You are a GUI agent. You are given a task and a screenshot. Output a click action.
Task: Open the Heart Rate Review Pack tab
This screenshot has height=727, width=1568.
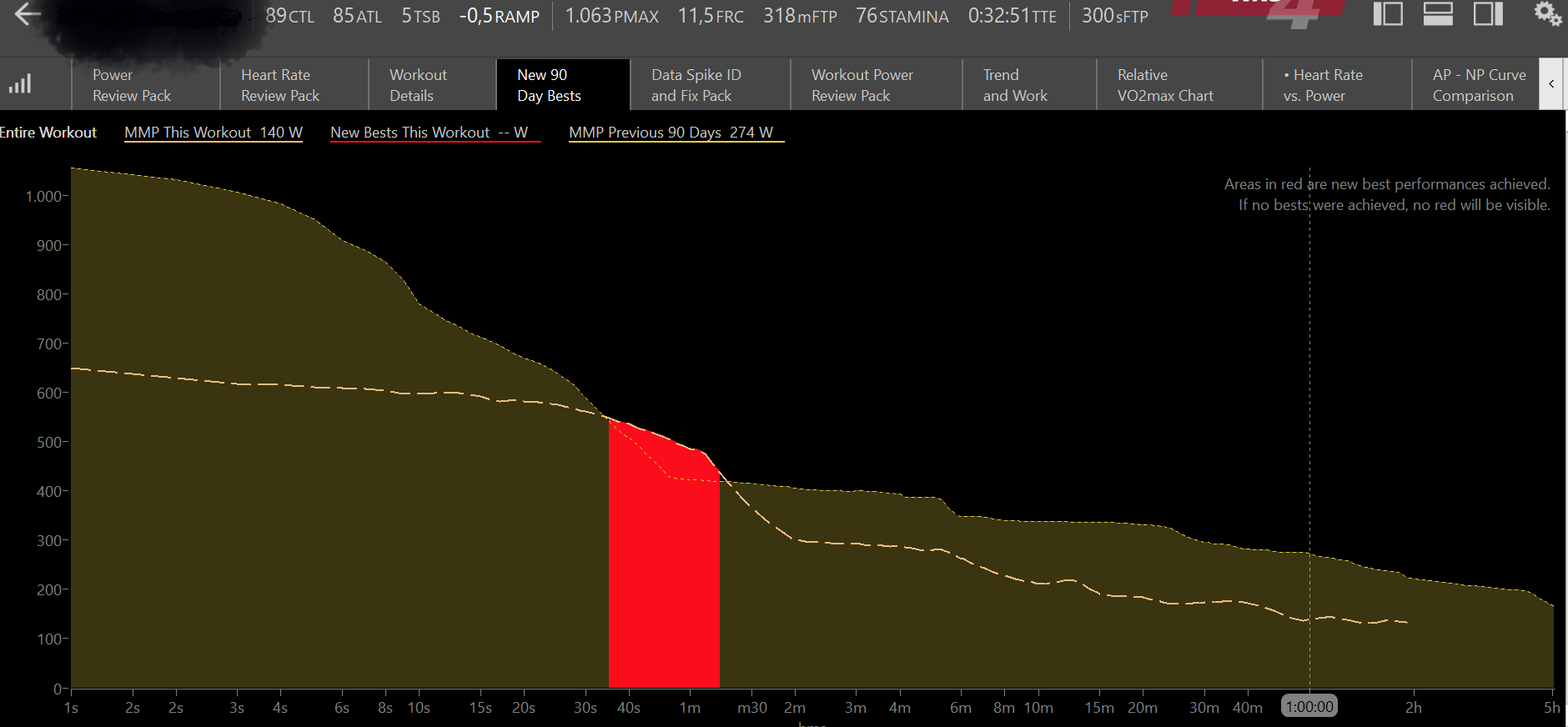coord(280,85)
